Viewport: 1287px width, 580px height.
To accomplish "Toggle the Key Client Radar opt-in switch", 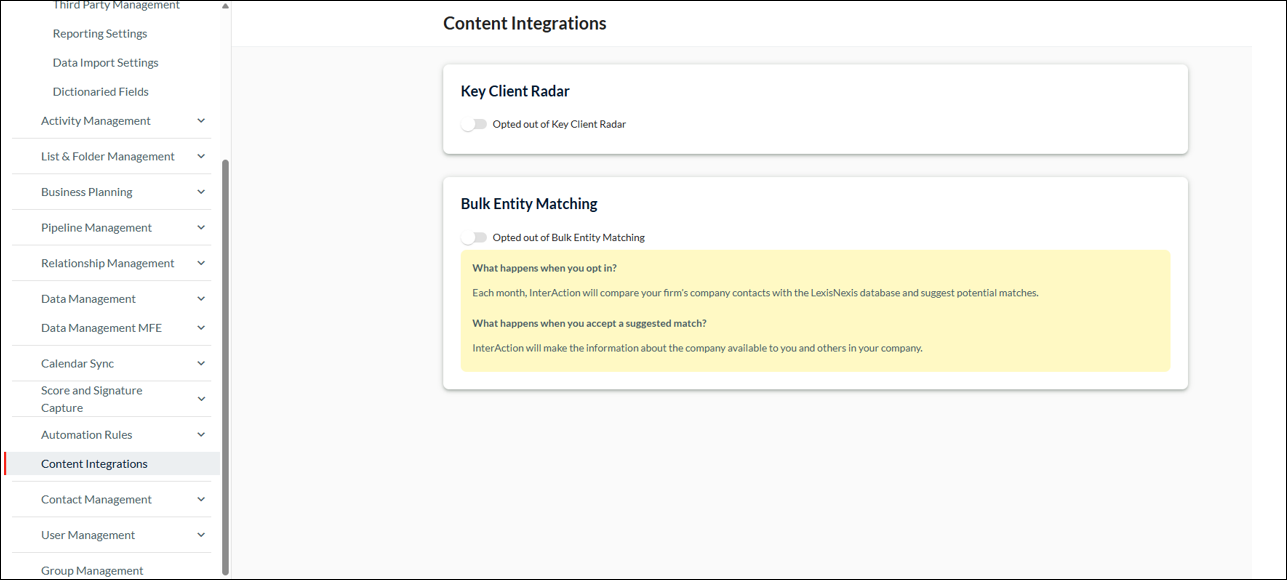I will 474,124.
